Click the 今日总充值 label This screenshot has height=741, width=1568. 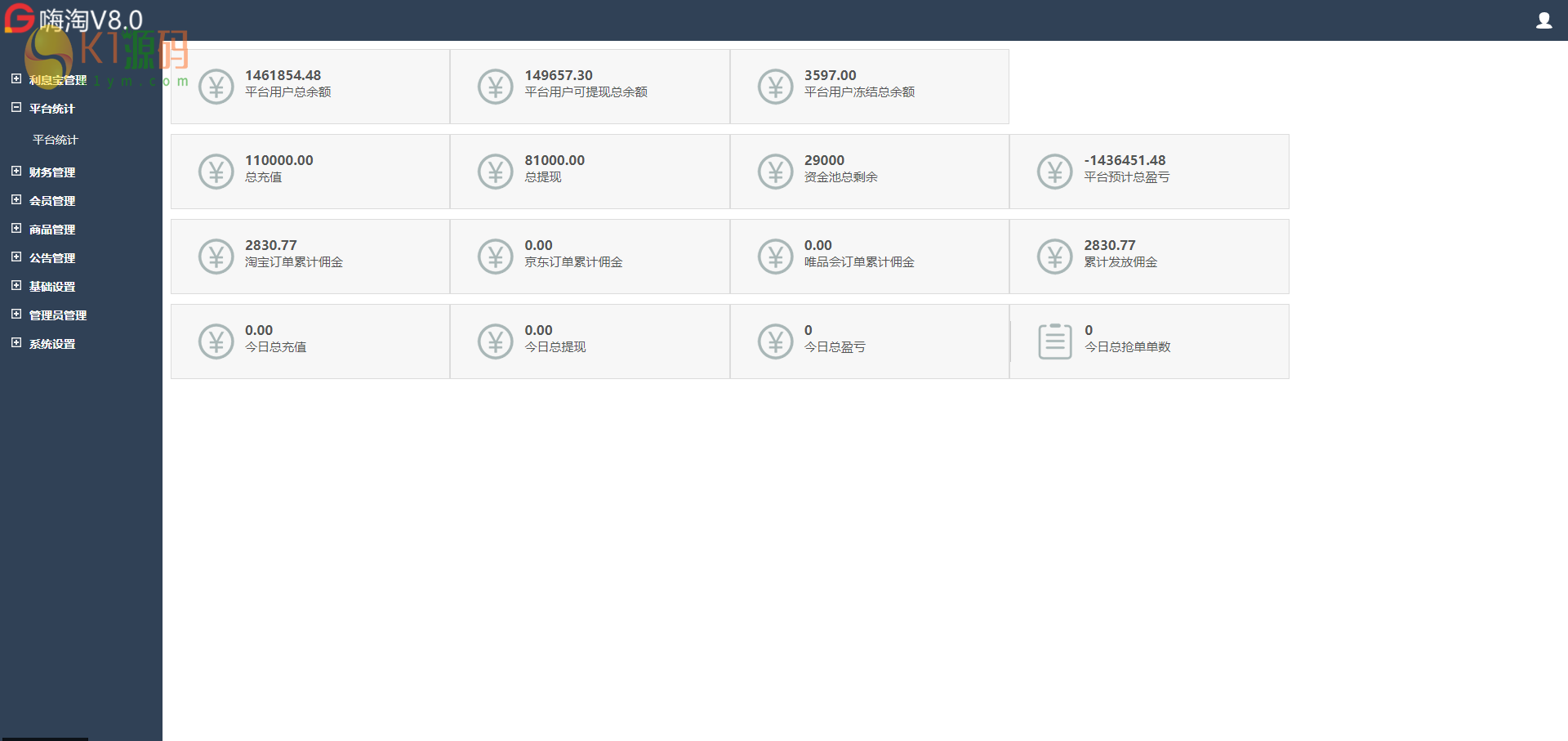276,347
